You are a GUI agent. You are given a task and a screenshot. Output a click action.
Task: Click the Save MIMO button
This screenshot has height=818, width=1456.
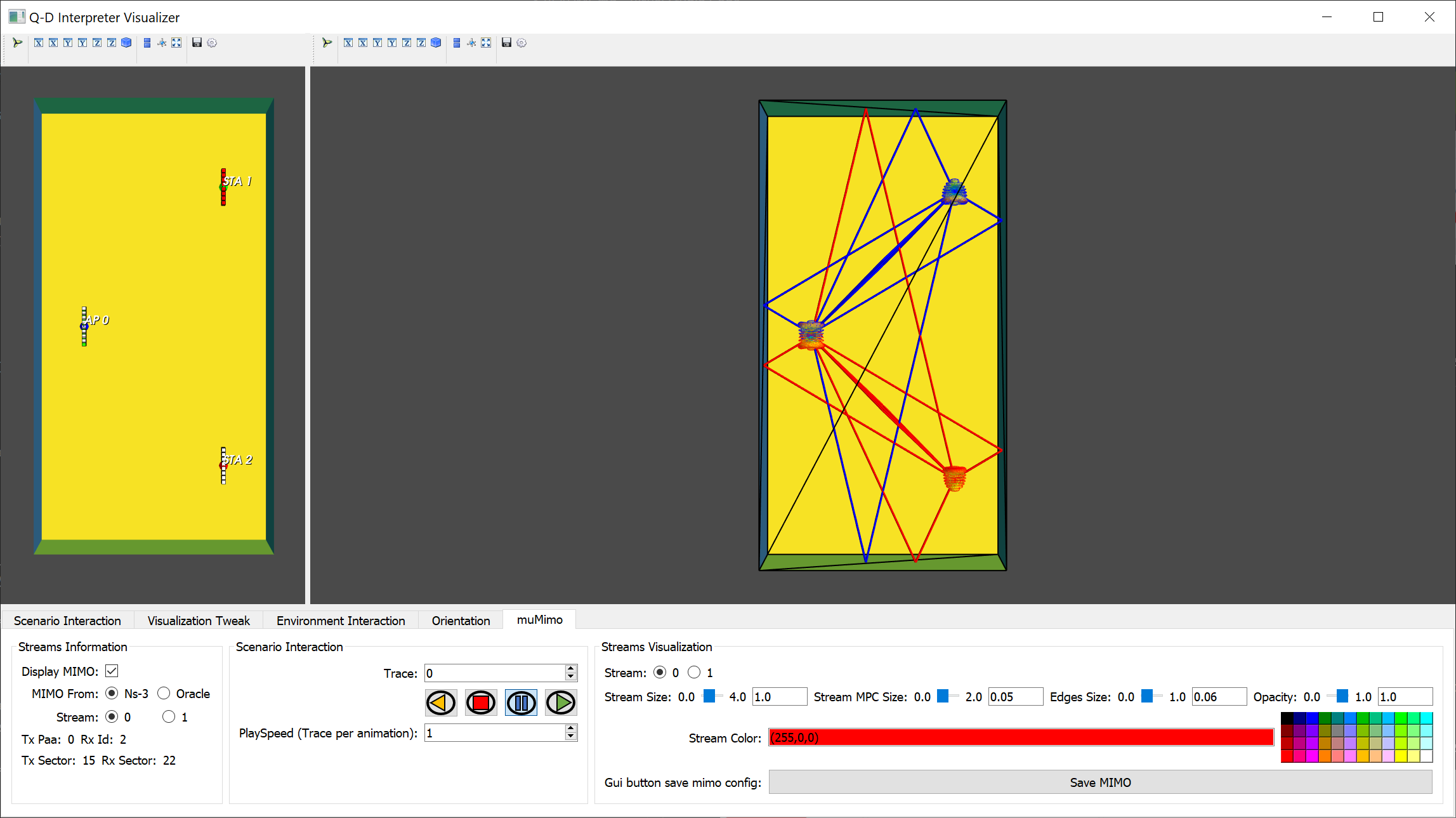1100,782
